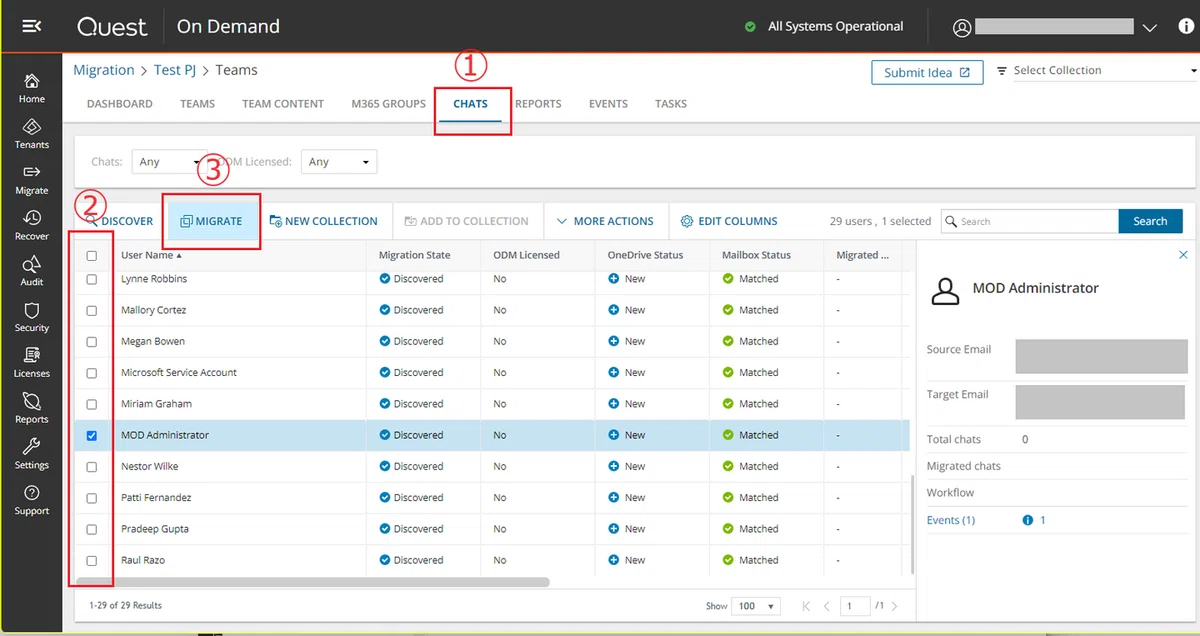Open the Chats filter dropdown
Image resolution: width=1200 pixels, height=636 pixels.
pos(169,162)
